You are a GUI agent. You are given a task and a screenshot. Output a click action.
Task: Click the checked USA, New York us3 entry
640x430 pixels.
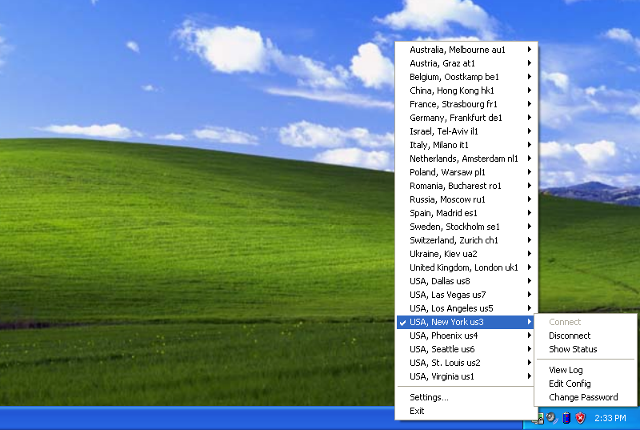(x=466, y=322)
